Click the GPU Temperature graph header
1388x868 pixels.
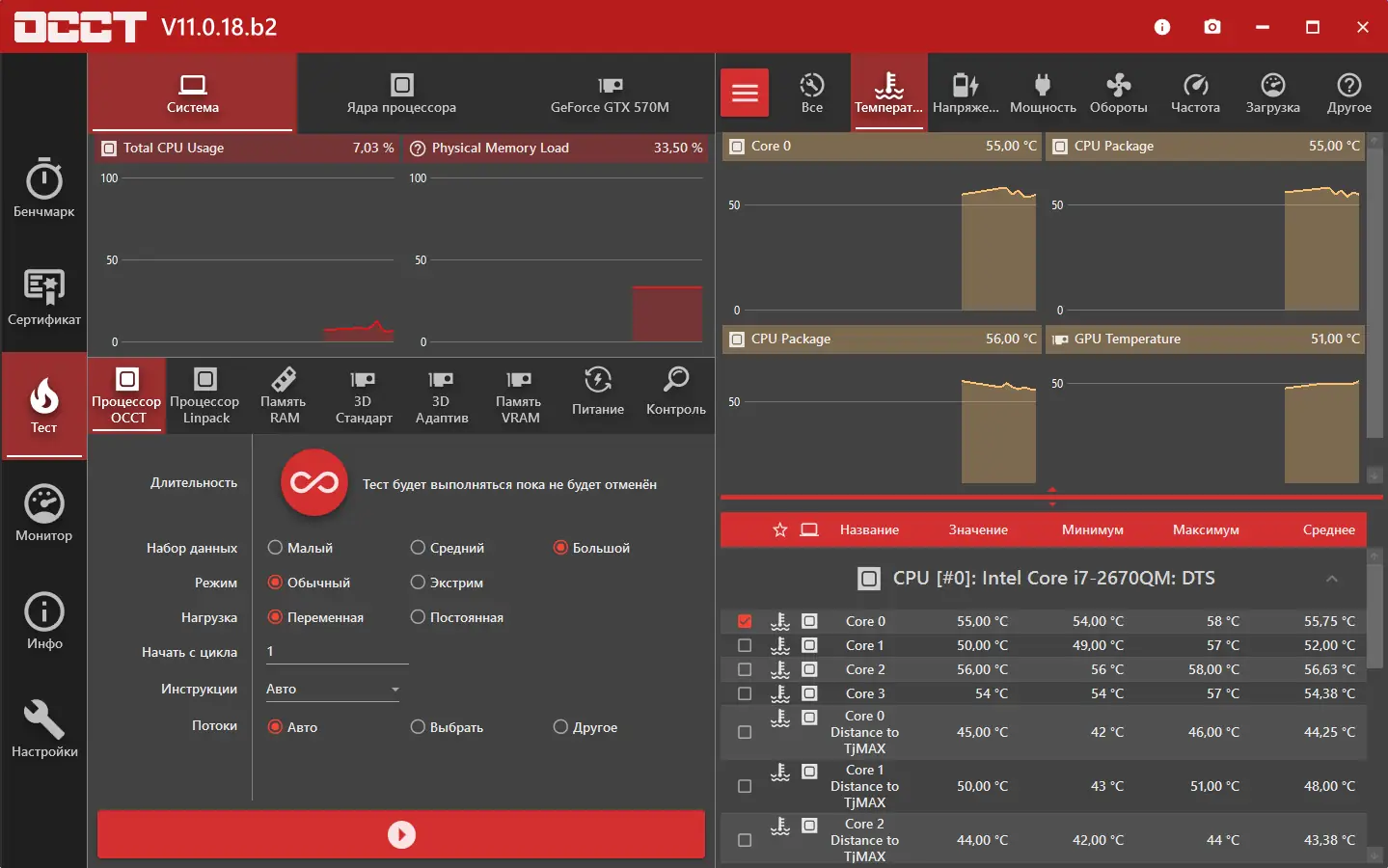pos(1206,339)
